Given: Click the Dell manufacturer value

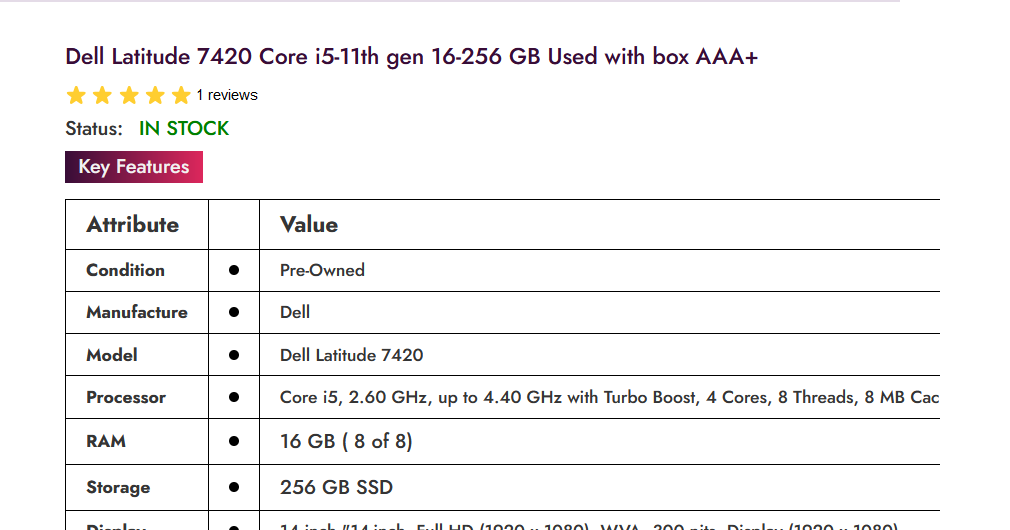Looking at the screenshot, I should coord(295,312).
